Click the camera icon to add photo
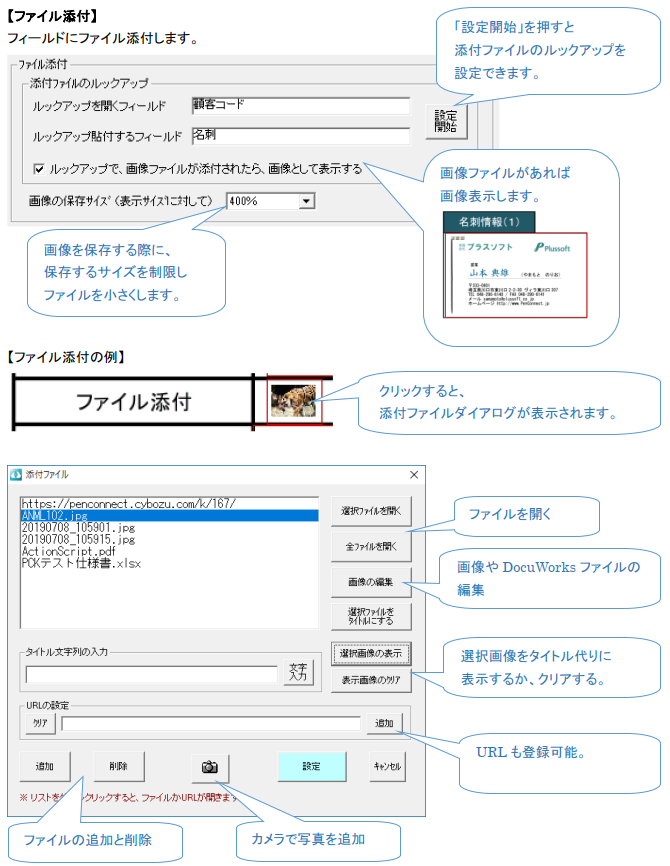 [x=210, y=767]
